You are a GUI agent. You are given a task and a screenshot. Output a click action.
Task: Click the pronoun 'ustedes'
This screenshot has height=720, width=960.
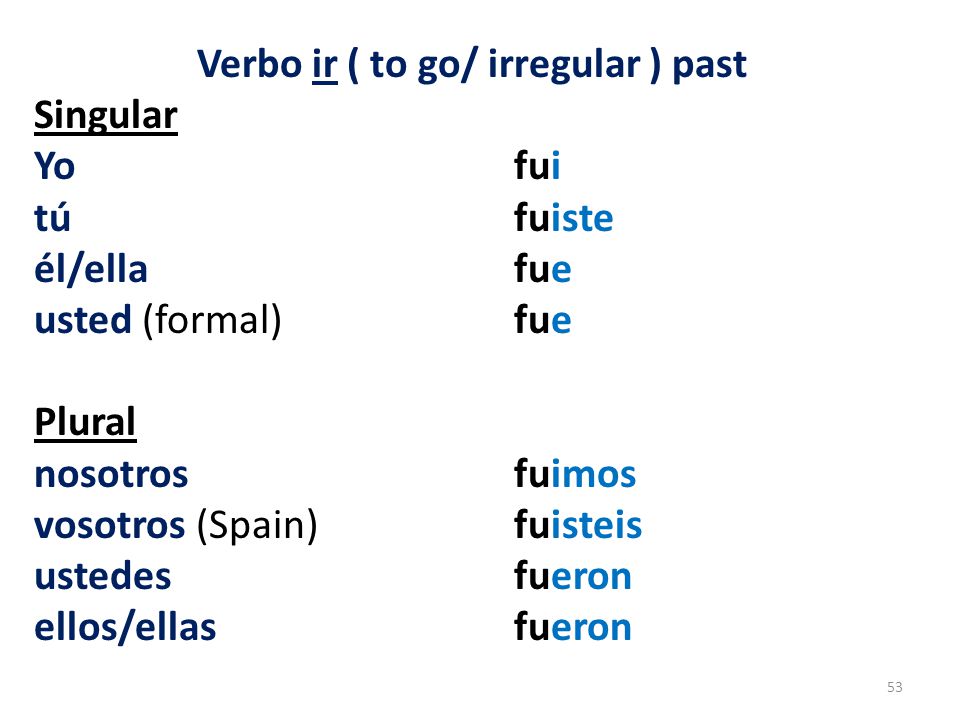103,577
